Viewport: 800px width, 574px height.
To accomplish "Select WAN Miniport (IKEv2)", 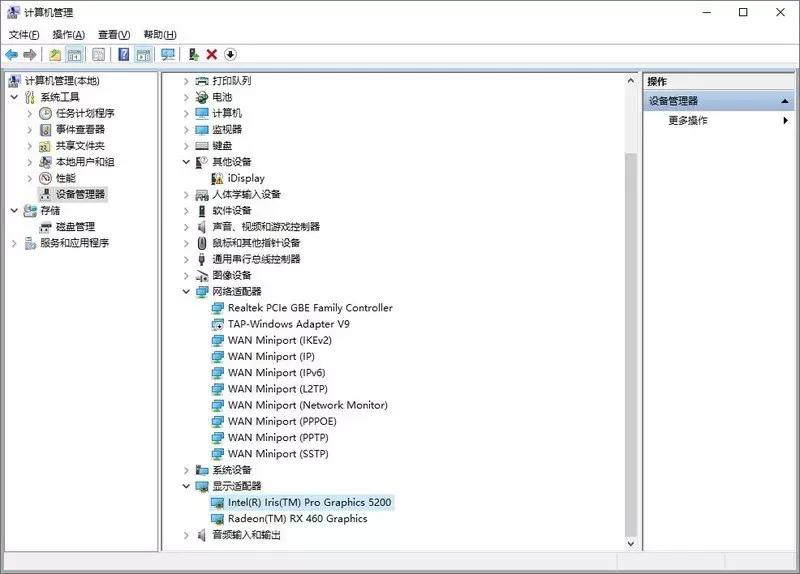I will [x=280, y=340].
